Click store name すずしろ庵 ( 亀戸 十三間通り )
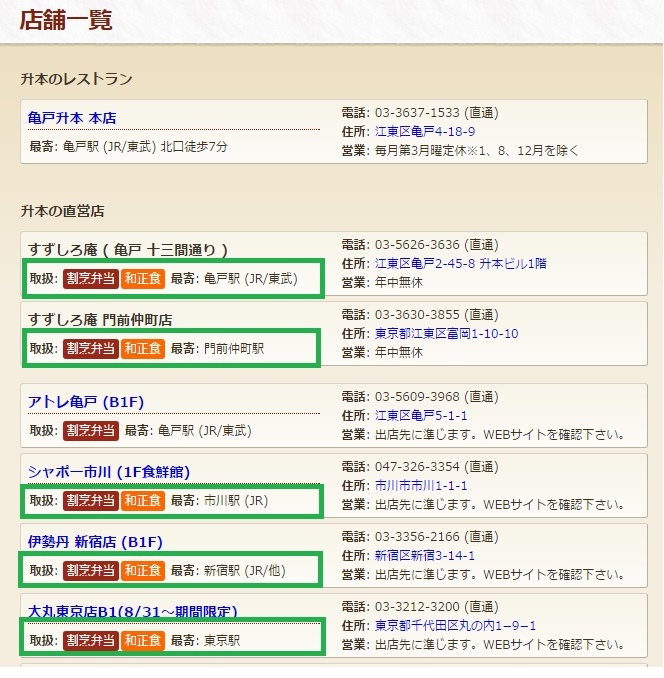 [128, 250]
